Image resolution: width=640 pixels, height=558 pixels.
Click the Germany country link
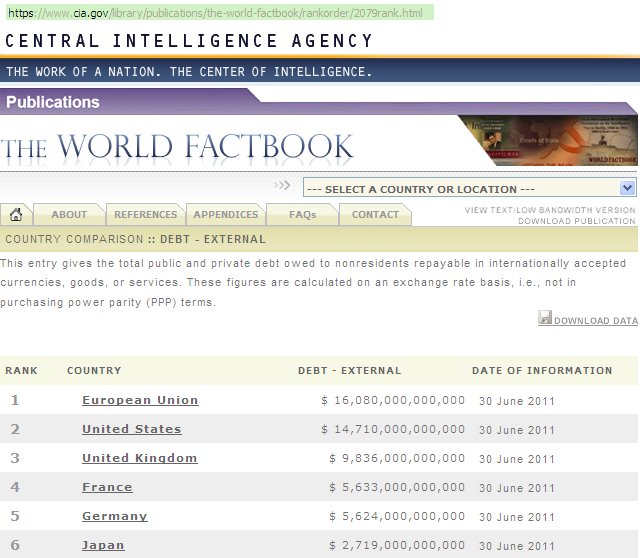(x=114, y=516)
